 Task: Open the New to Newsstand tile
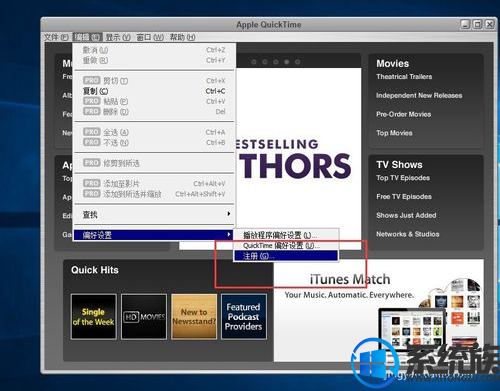194,317
